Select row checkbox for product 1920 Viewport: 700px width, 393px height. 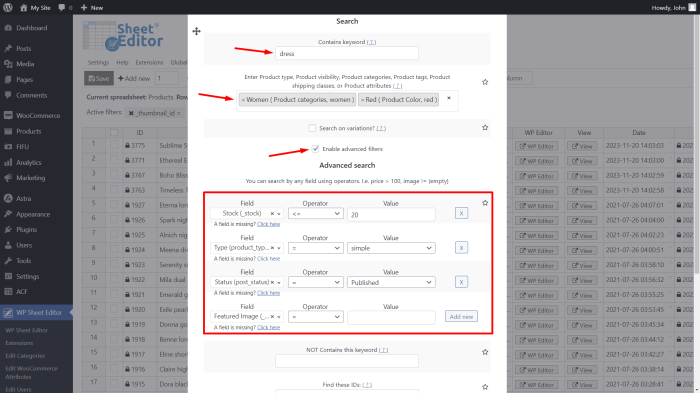click(x=114, y=309)
